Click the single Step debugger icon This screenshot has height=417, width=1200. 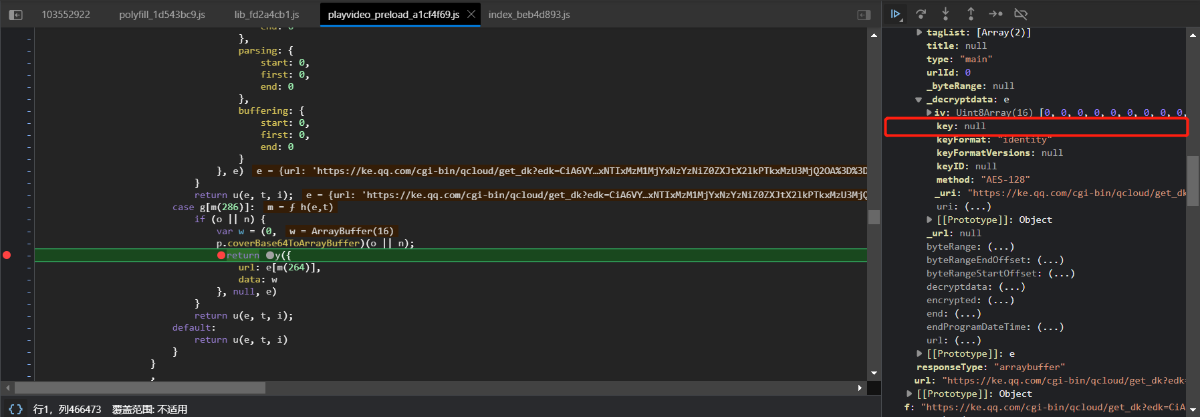pyautogui.click(x=994, y=14)
